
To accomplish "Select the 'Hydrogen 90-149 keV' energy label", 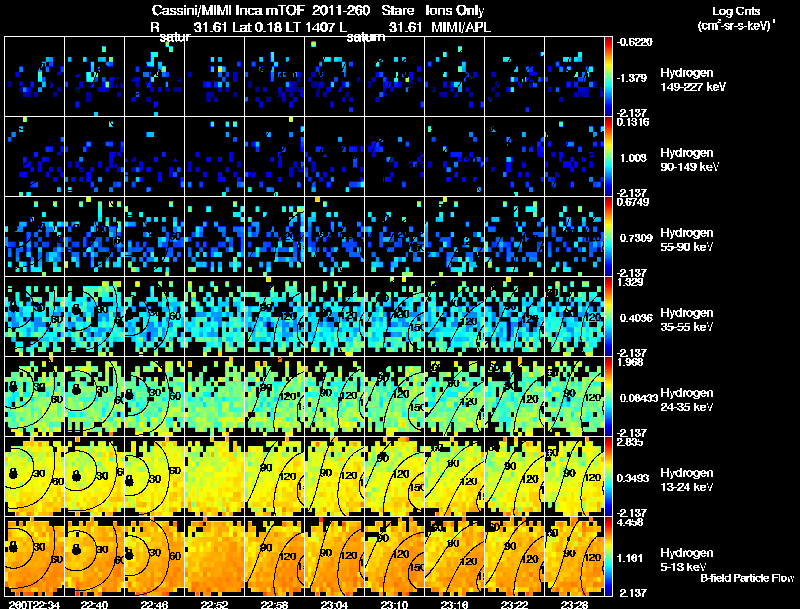I will tap(691, 160).
